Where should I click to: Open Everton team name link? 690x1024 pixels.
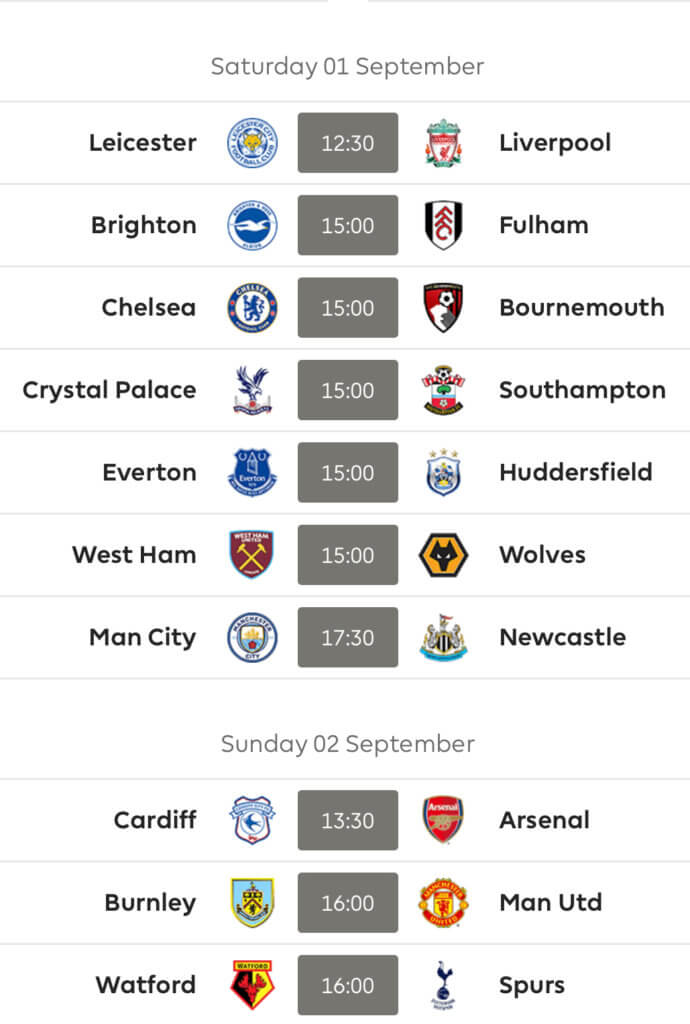pos(149,472)
